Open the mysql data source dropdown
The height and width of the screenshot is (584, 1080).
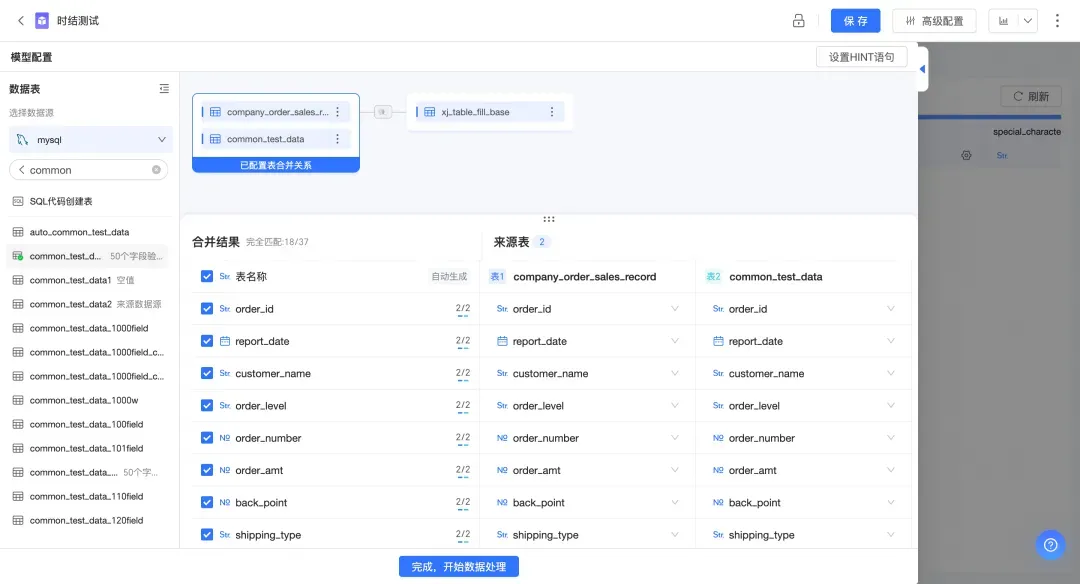(90, 140)
